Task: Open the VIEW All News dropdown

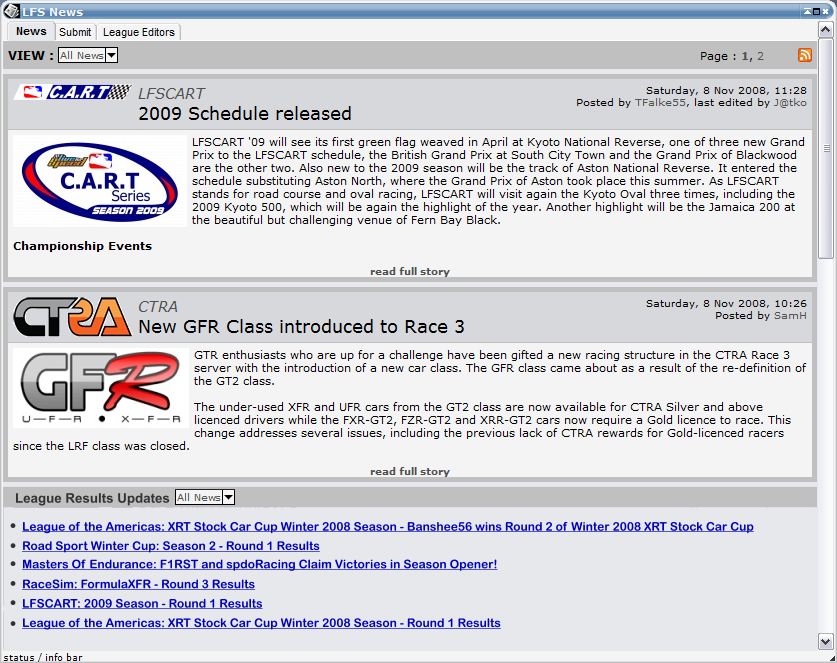Action: 88,55
